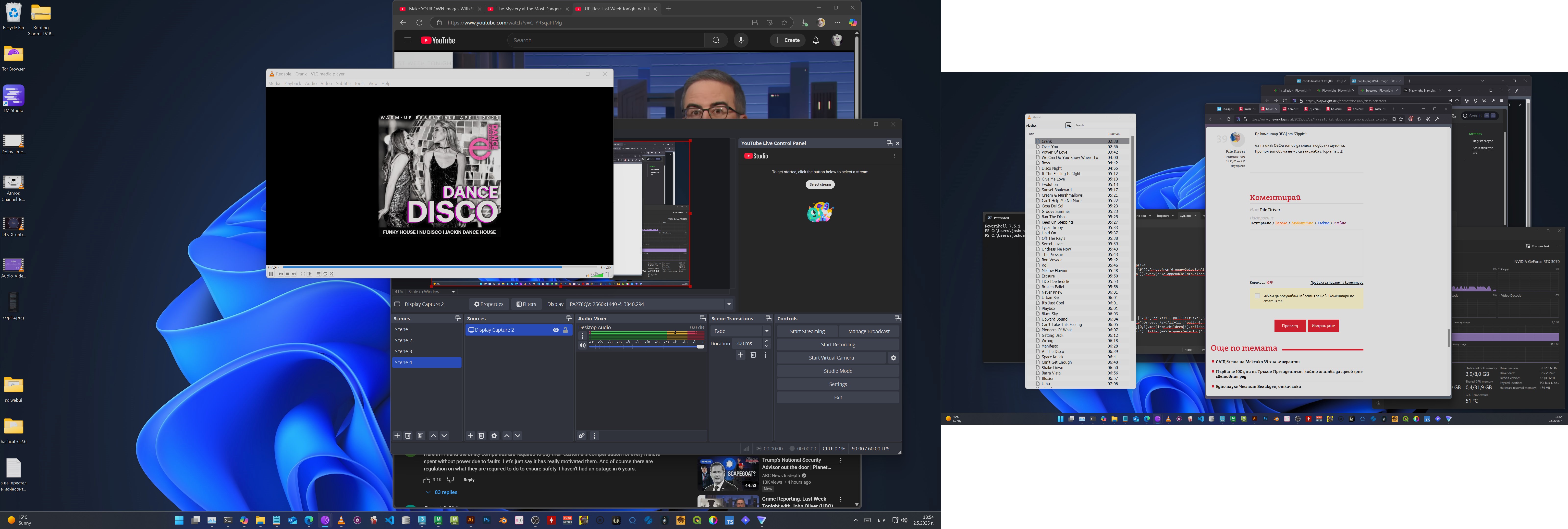Pause playback in VLC media player
The height and width of the screenshot is (529, 1568).
point(271,274)
